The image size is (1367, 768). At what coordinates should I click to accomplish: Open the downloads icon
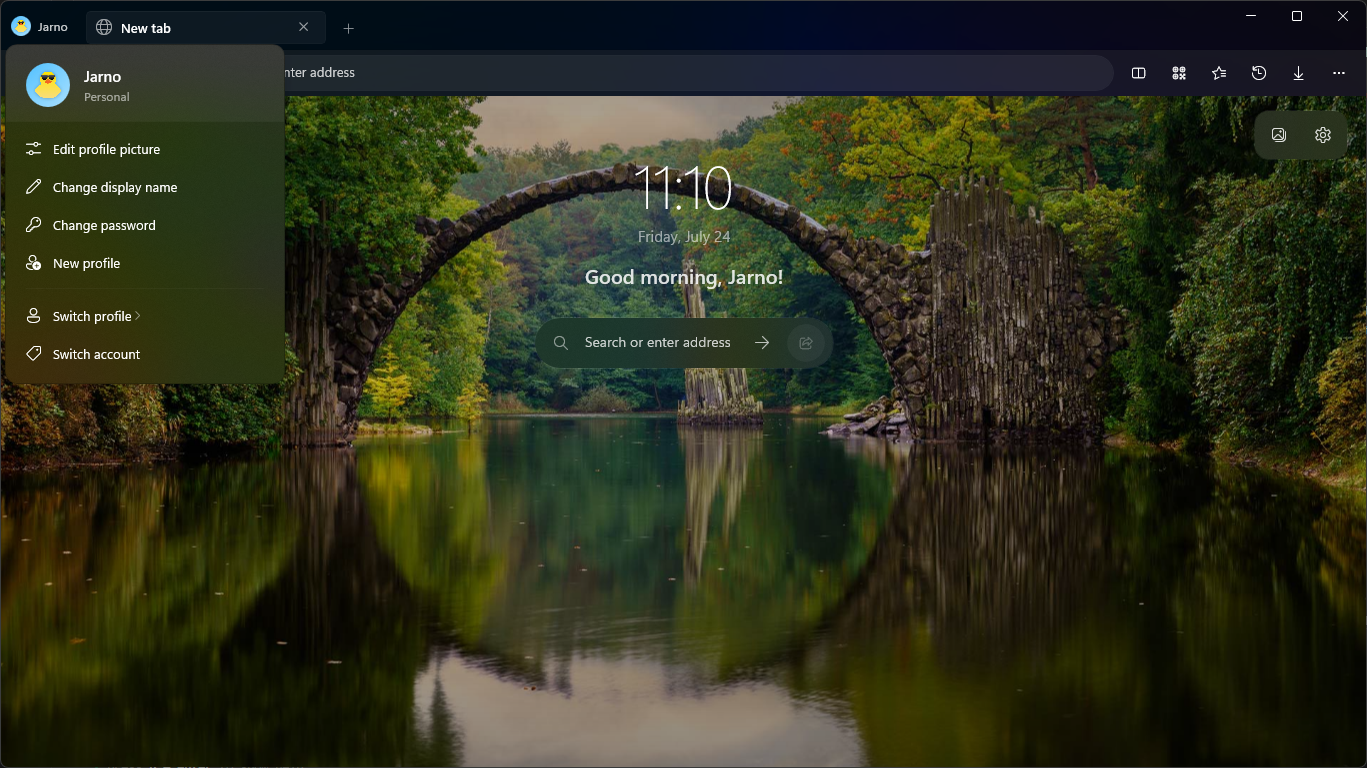[1299, 73]
